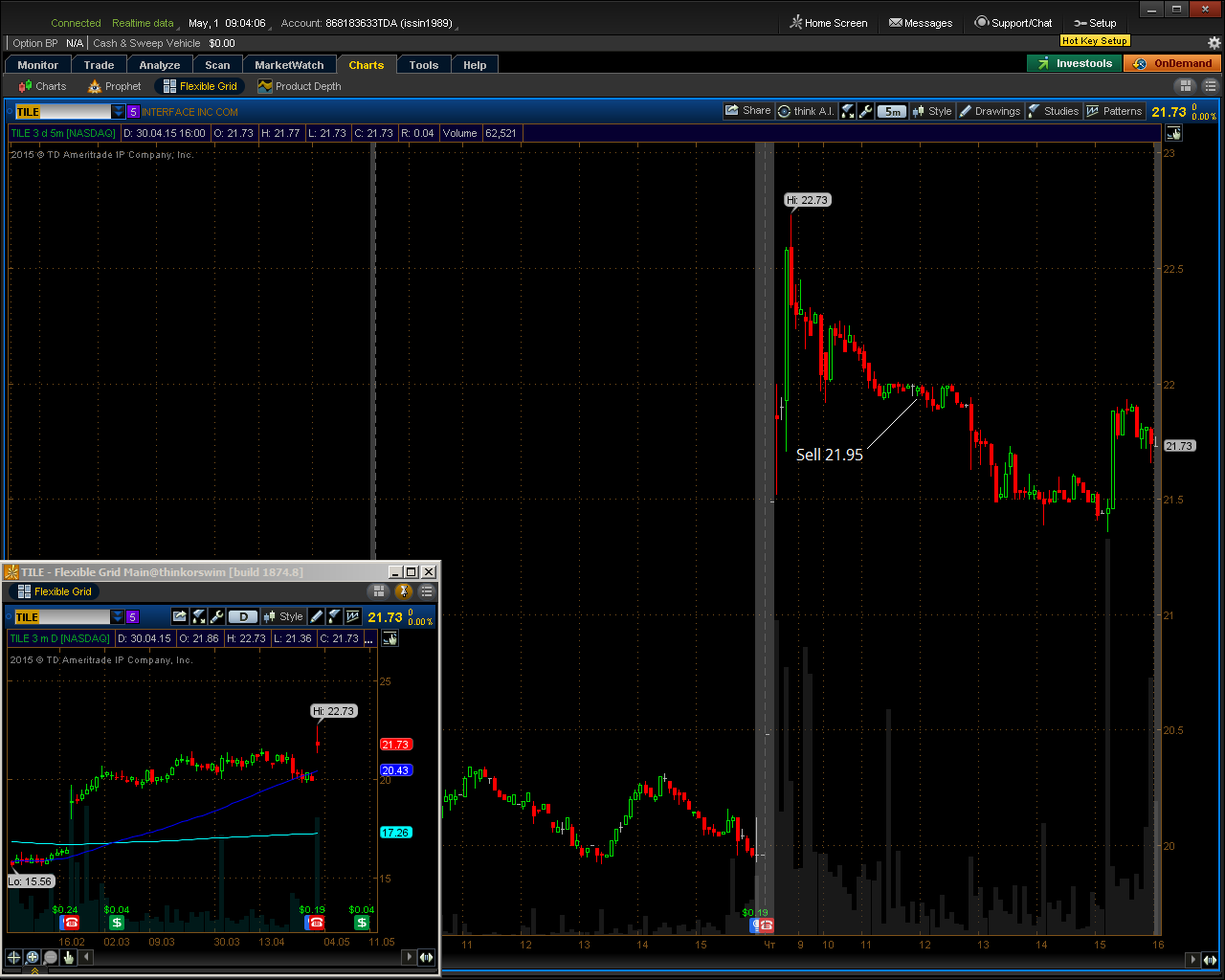Viewport: 1225px width, 980px height.
Task: Click the zoom out magnifier in detached chart
Action: [50, 957]
